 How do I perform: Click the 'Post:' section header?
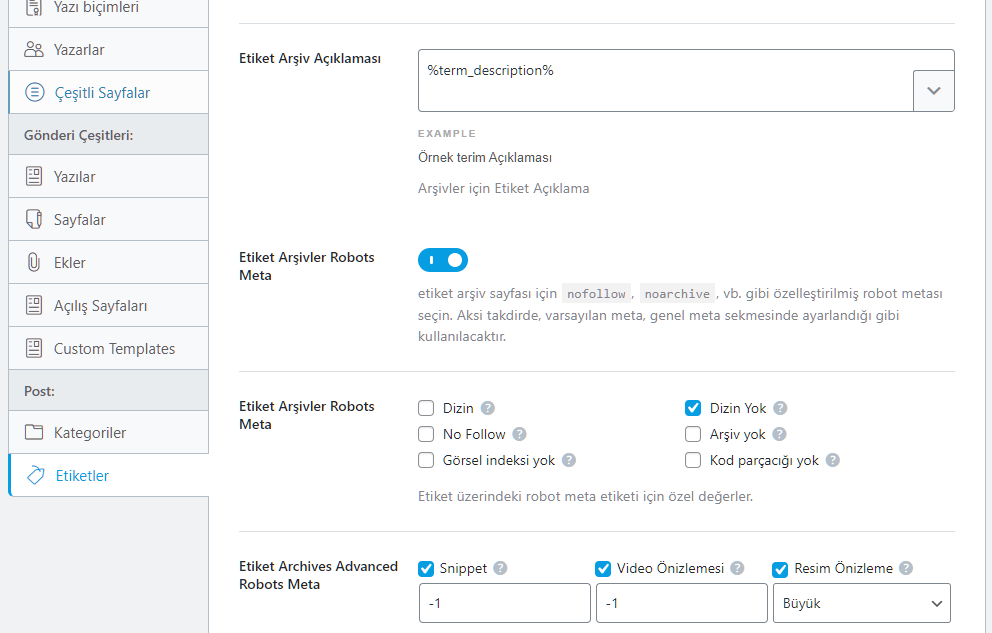tap(39, 391)
